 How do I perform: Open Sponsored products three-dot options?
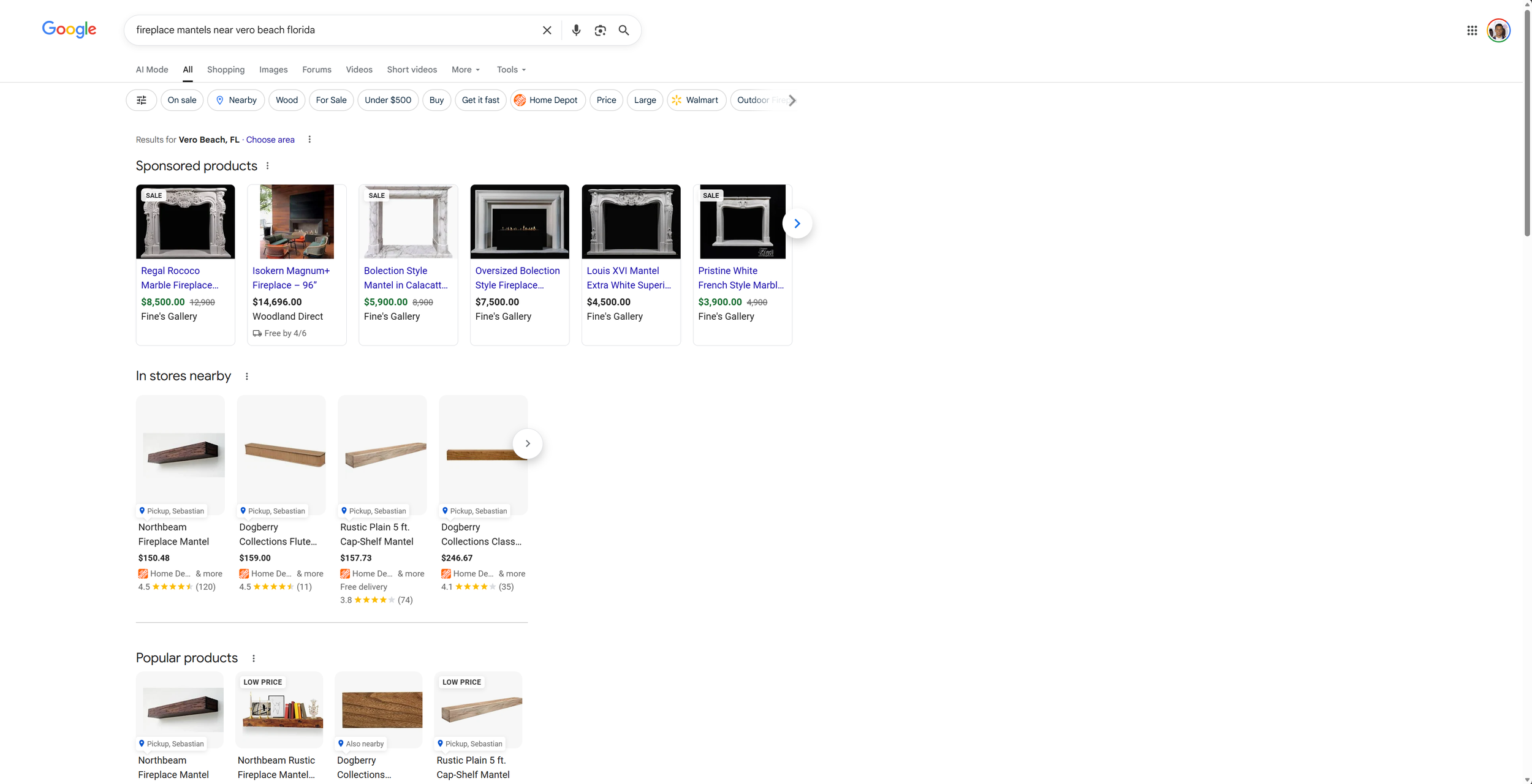(x=267, y=166)
